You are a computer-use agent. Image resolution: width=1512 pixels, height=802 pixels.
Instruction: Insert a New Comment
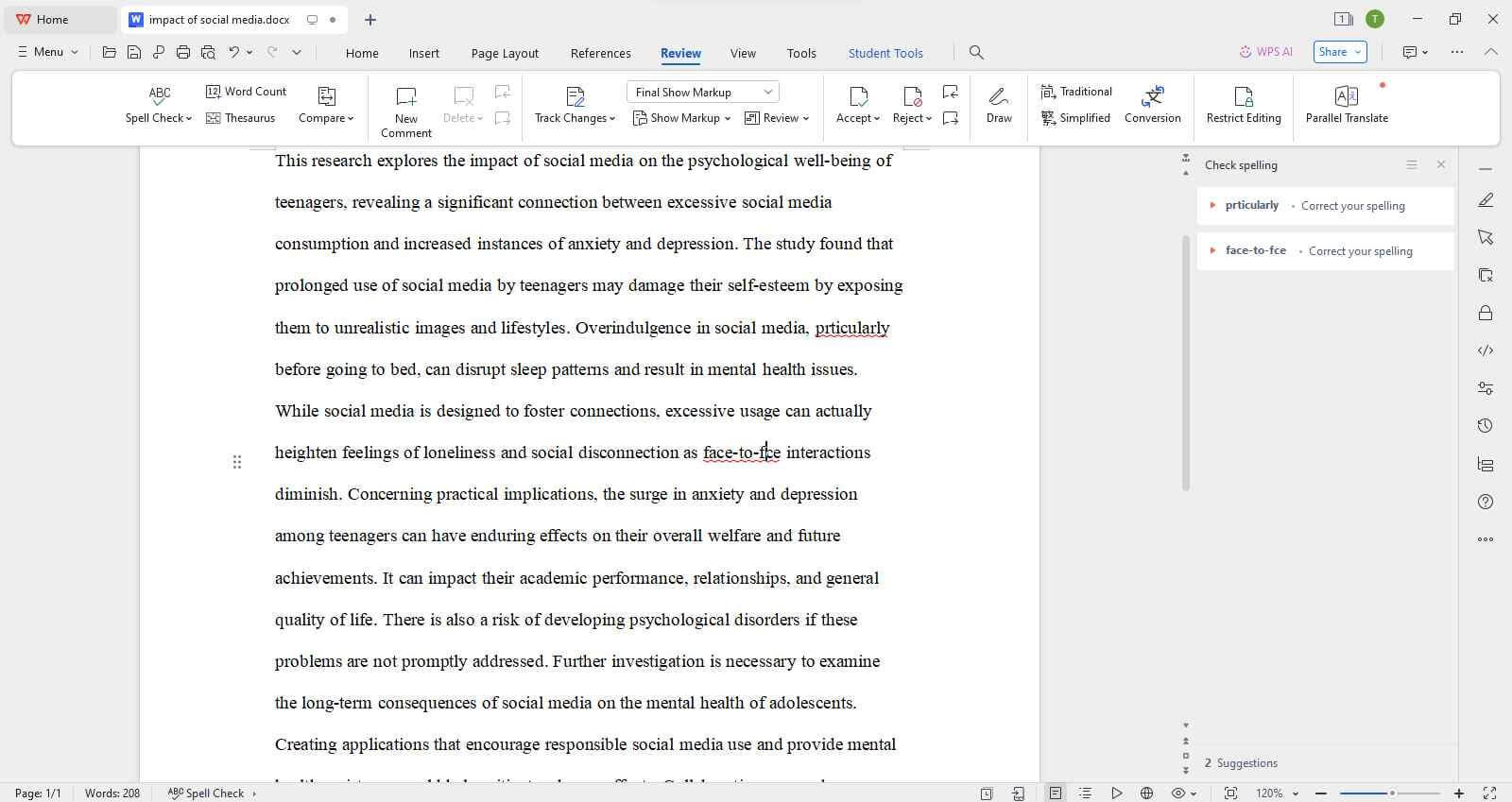(x=405, y=111)
